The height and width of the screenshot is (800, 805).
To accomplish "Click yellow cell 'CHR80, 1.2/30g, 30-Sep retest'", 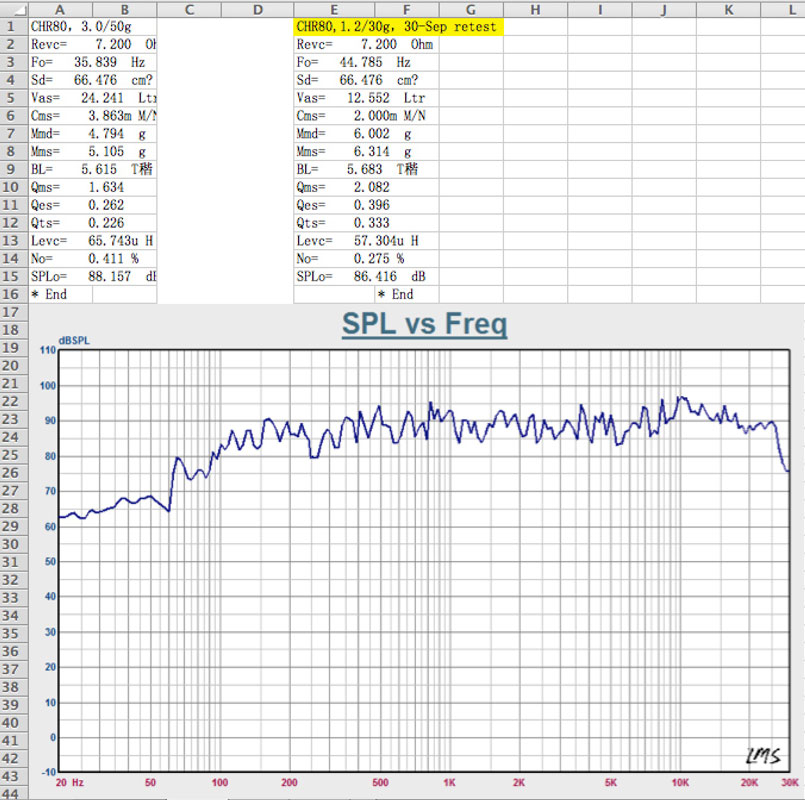I will 398,27.
